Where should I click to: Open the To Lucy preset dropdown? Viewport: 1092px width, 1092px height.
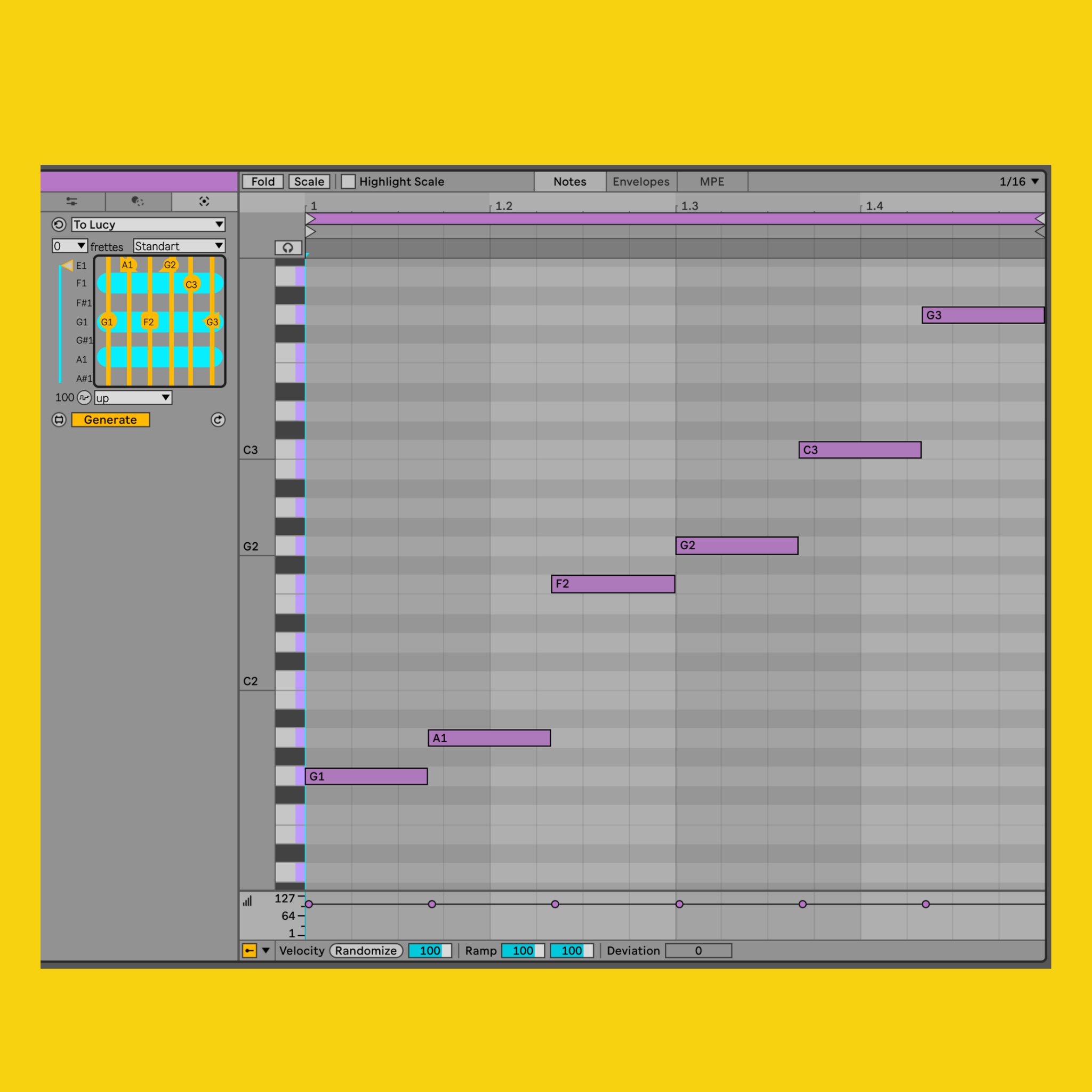point(148,224)
